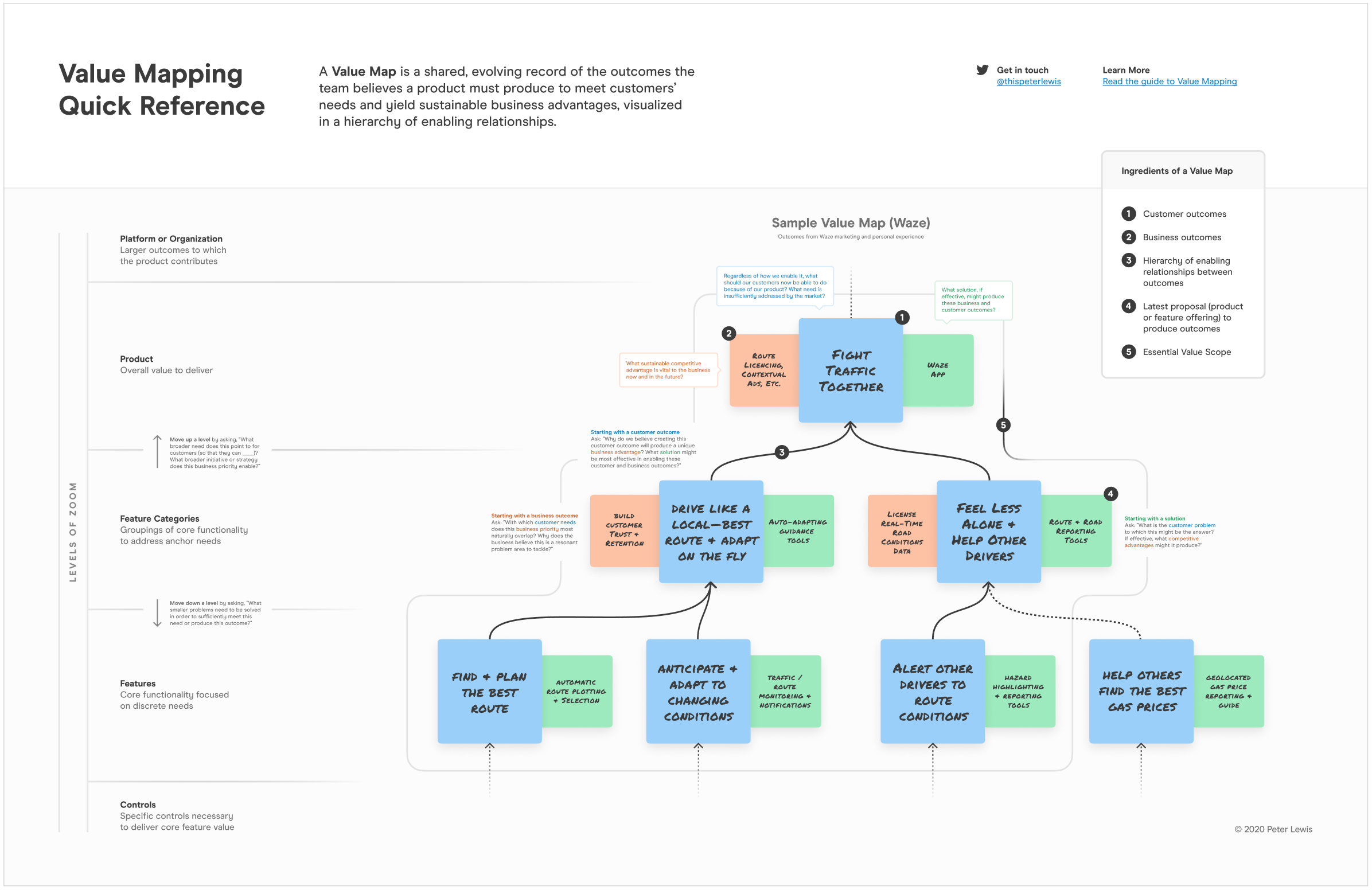Click badge 5 for Essential Value Scope

tap(1128, 352)
